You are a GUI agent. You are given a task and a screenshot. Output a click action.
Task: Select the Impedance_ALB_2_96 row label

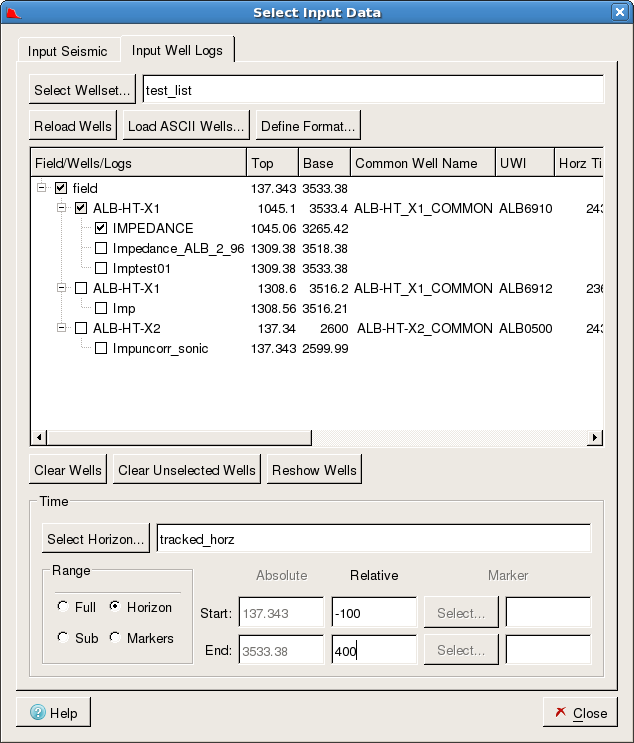point(178,248)
